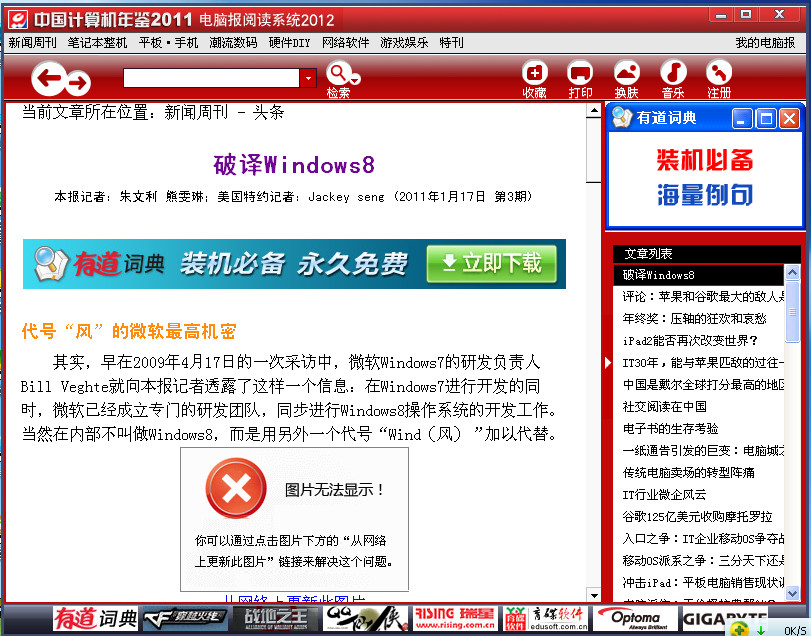Open the search box dropdown arrow
Image resolution: width=811 pixels, height=636 pixels.
coord(308,78)
